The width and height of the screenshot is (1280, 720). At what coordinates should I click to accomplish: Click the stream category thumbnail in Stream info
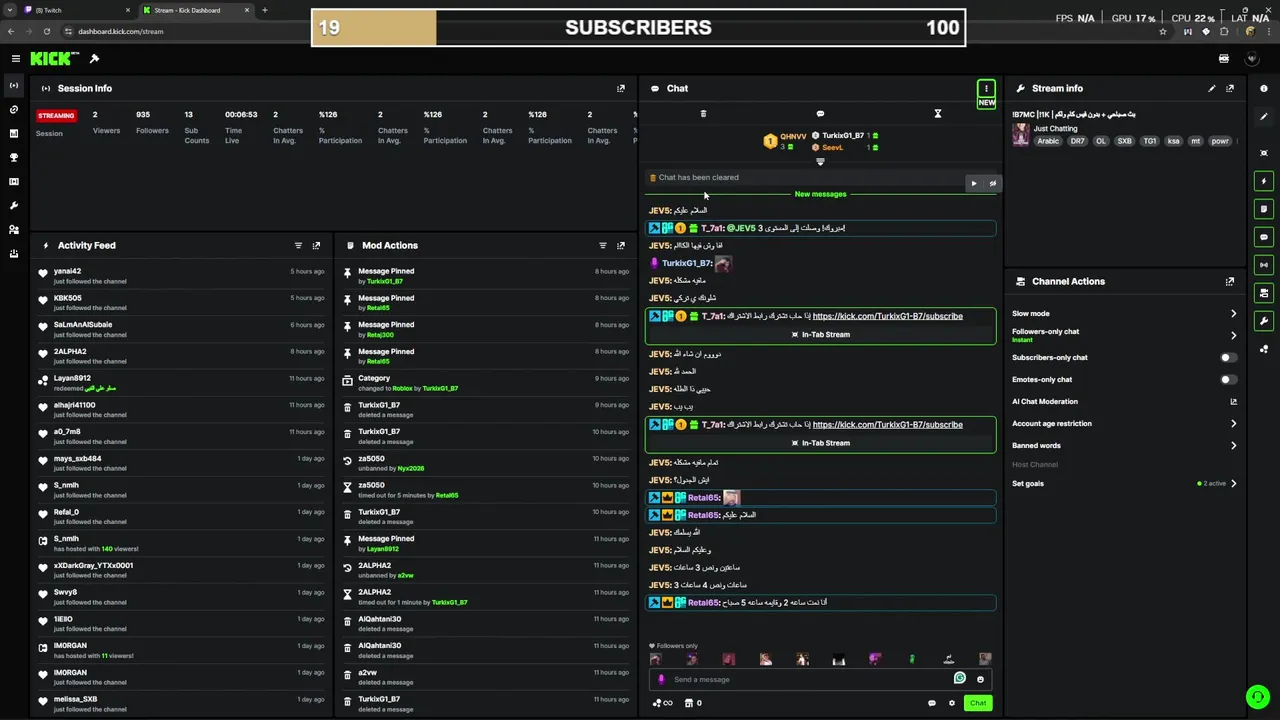coord(1021,135)
